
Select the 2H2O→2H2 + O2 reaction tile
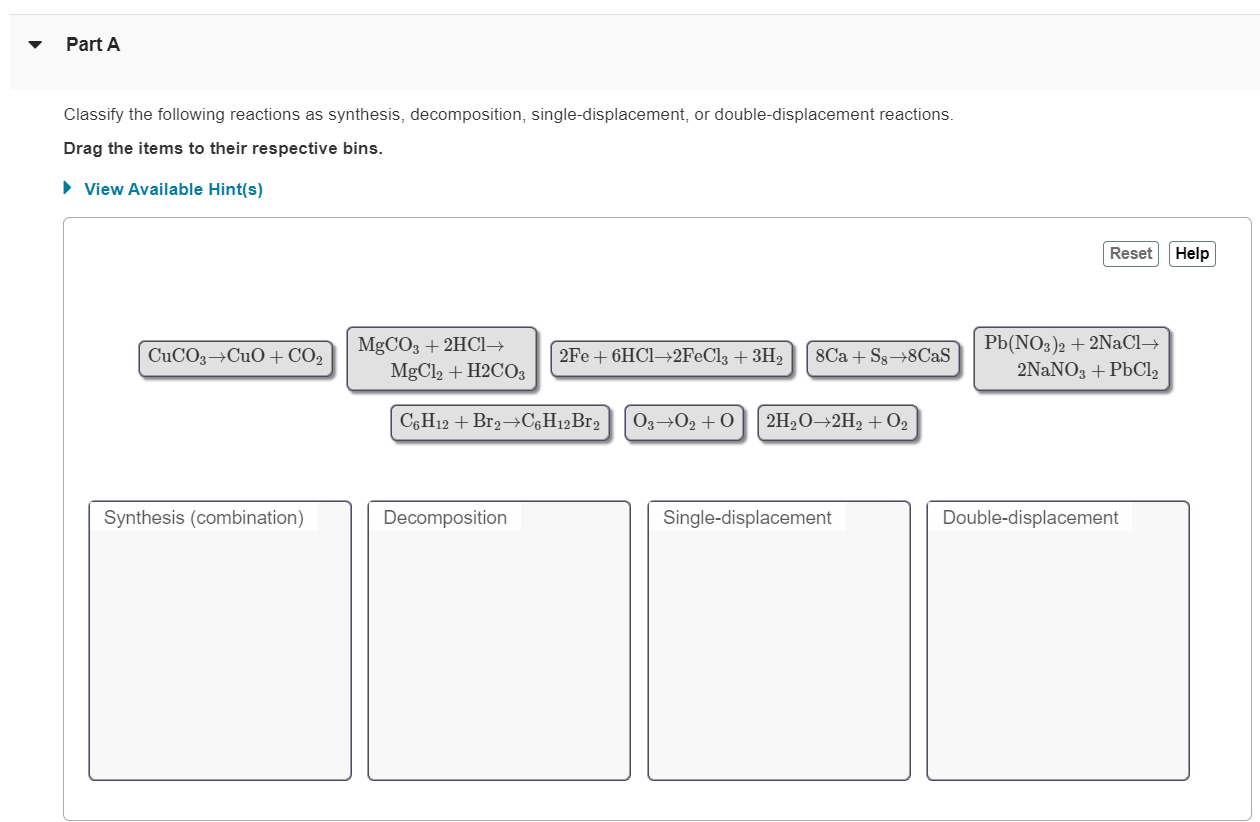click(839, 422)
